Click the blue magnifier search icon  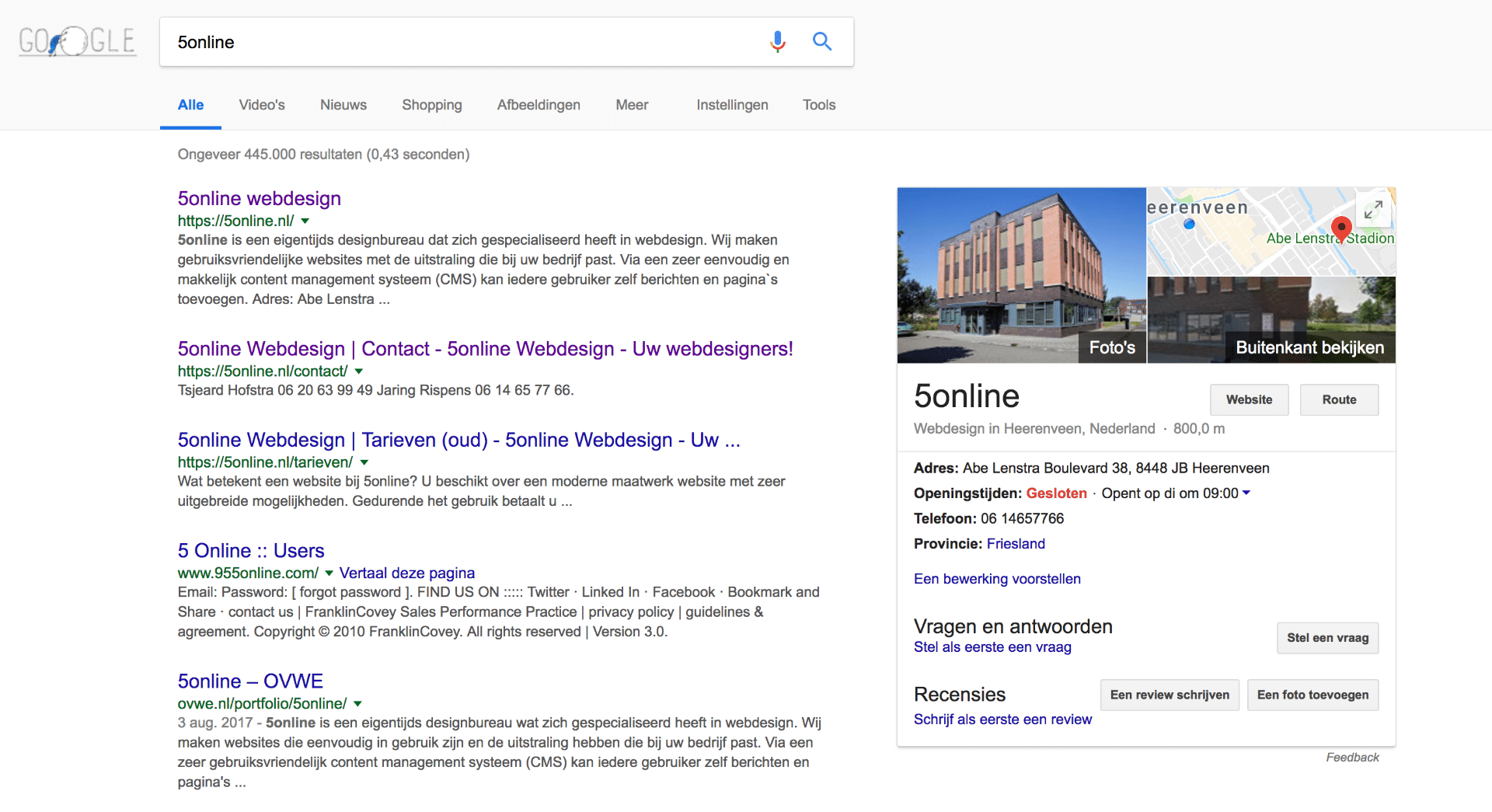(822, 41)
